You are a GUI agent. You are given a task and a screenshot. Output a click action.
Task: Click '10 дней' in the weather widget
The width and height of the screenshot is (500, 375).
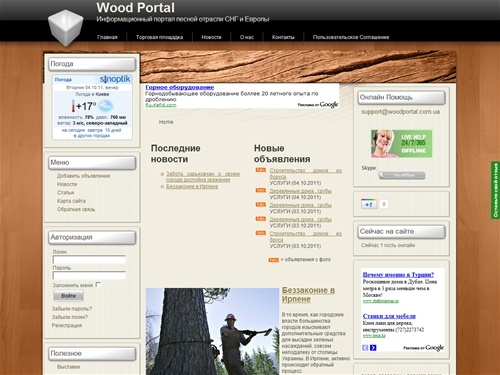(x=113, y=130)
